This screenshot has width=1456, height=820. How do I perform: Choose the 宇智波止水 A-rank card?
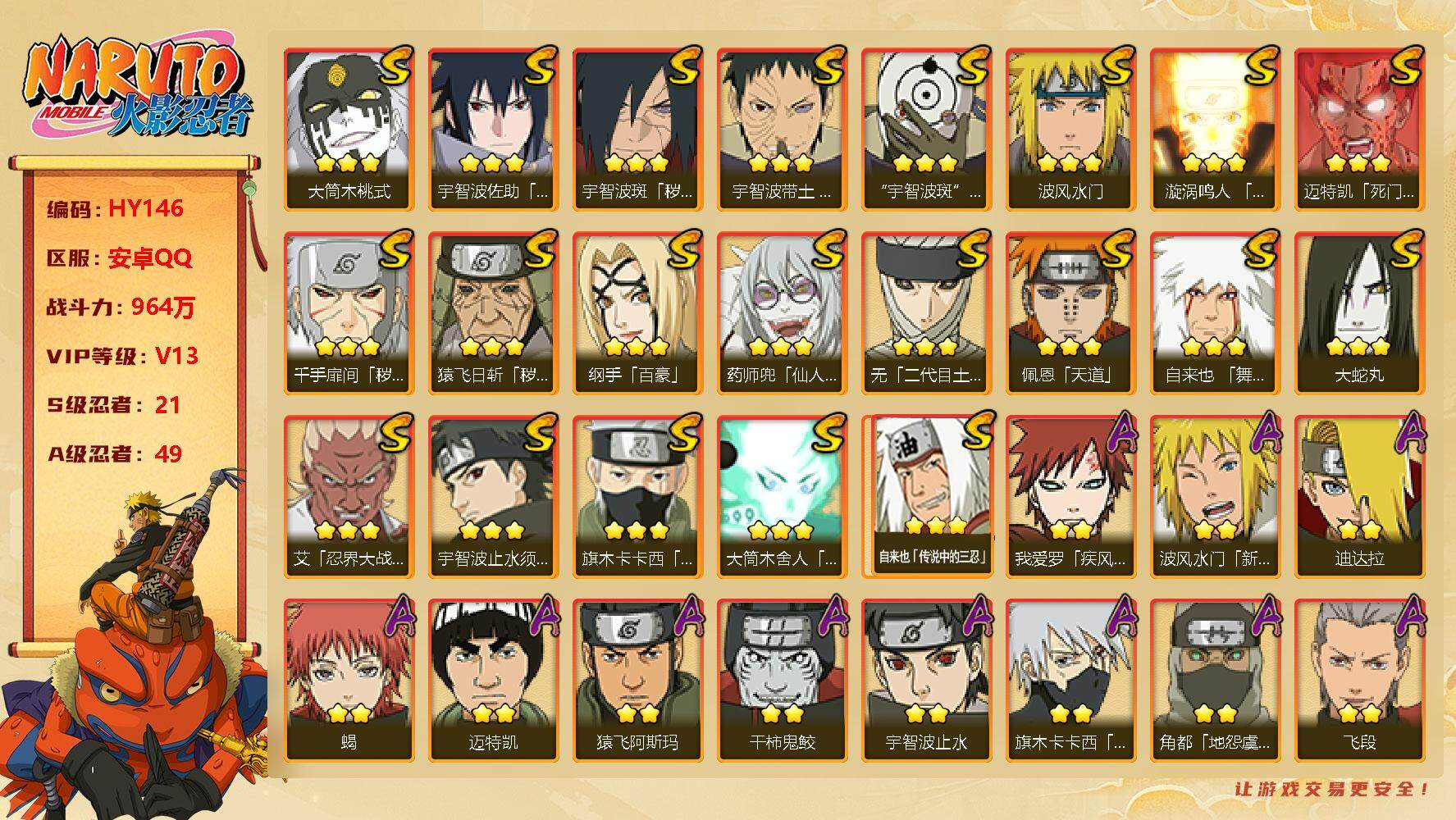(x=926, y=681)
